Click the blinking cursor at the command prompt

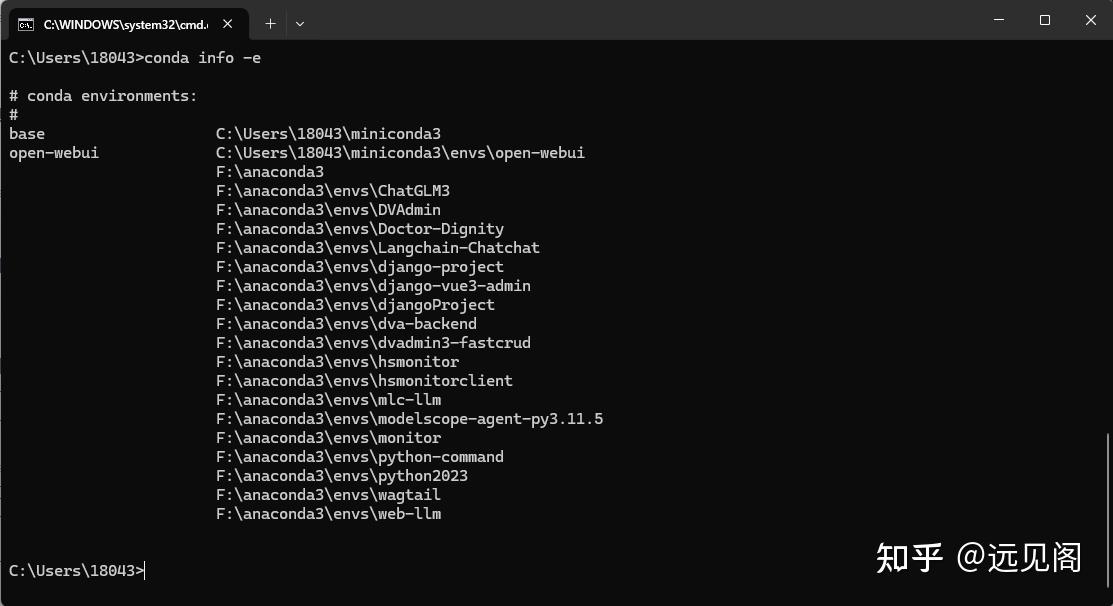144,570
